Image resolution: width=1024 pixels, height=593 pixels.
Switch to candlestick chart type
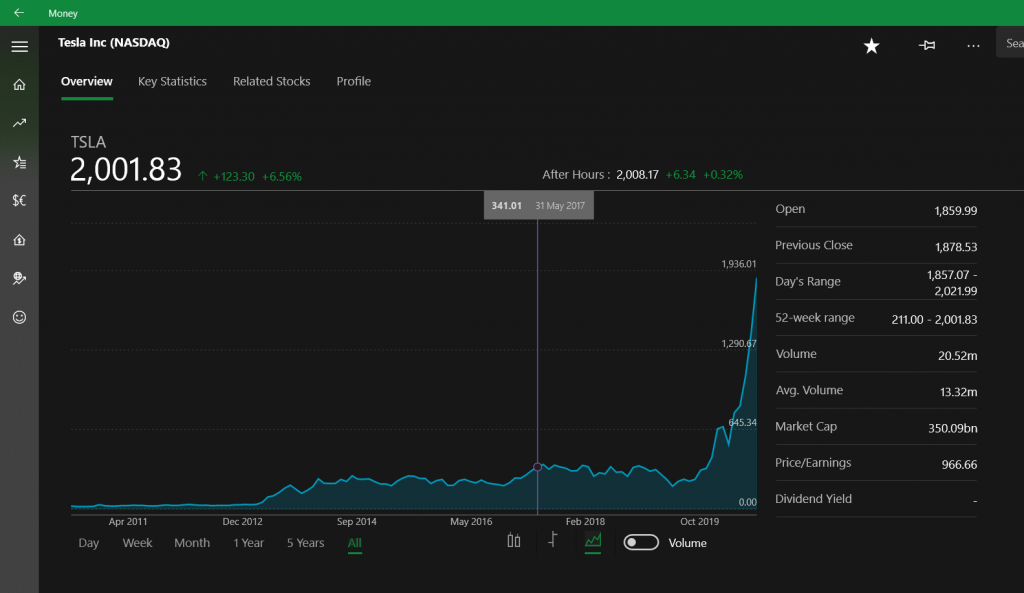(514, 541)
